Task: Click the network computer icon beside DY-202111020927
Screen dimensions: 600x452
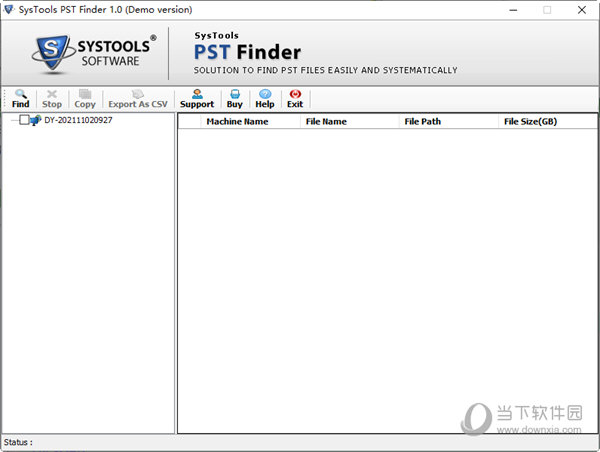Action: (35, 120)
